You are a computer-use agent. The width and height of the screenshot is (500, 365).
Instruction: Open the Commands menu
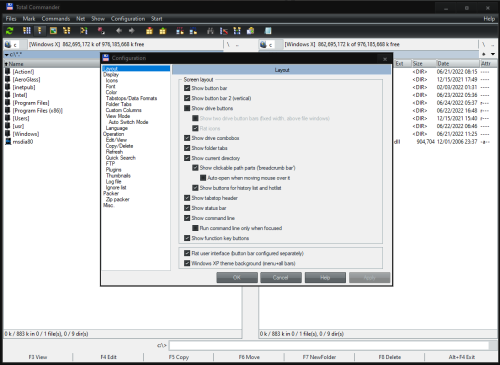coord(56,19)
